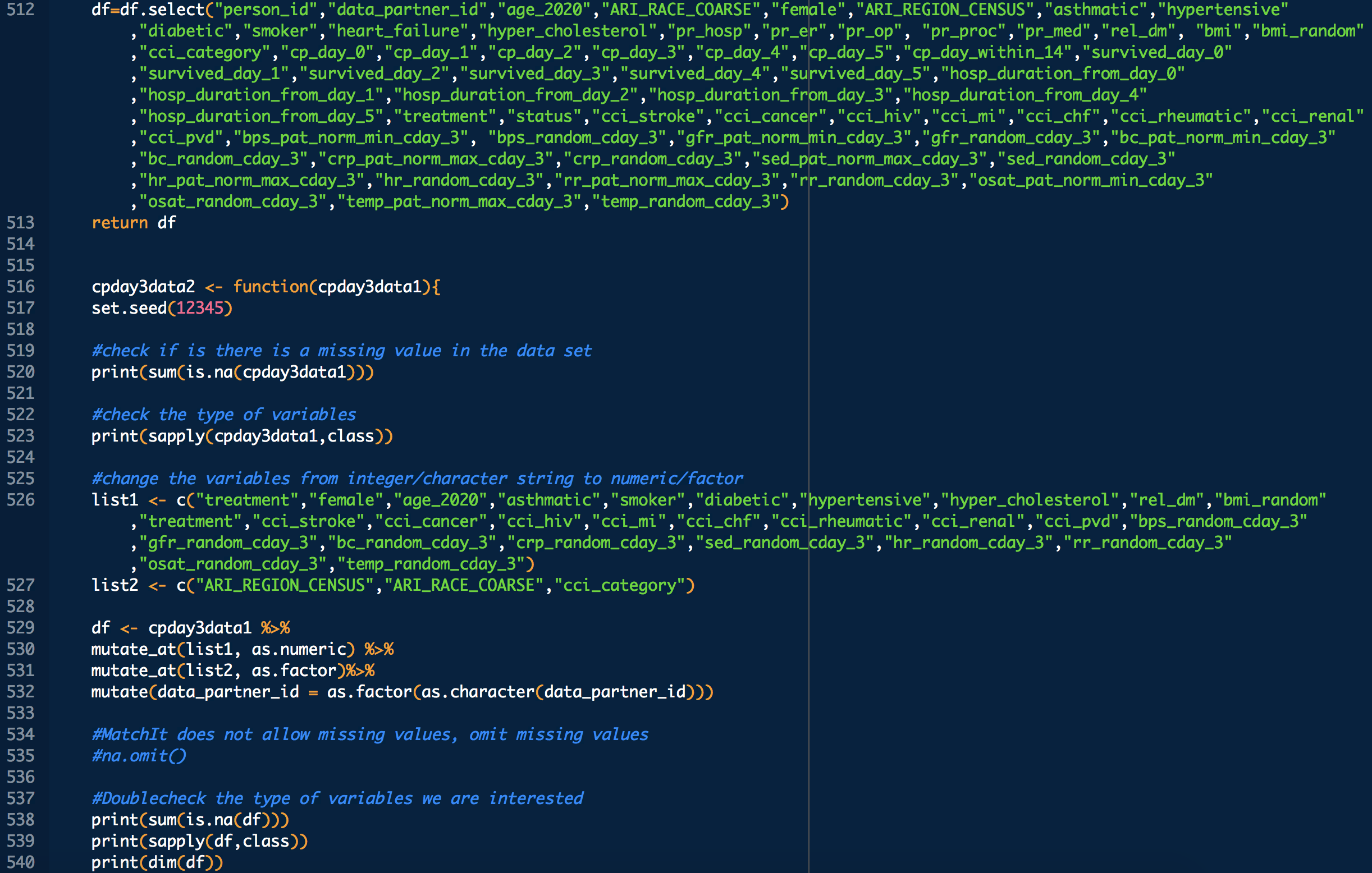
Task: Click the "osat_pat_norm_min_cday_3" string
Action: [x=1092, y=181]
